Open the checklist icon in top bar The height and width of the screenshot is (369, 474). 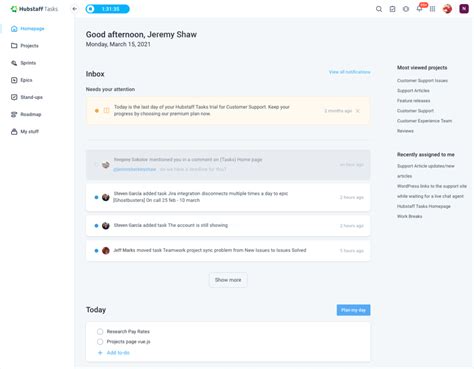click(392, 9)
